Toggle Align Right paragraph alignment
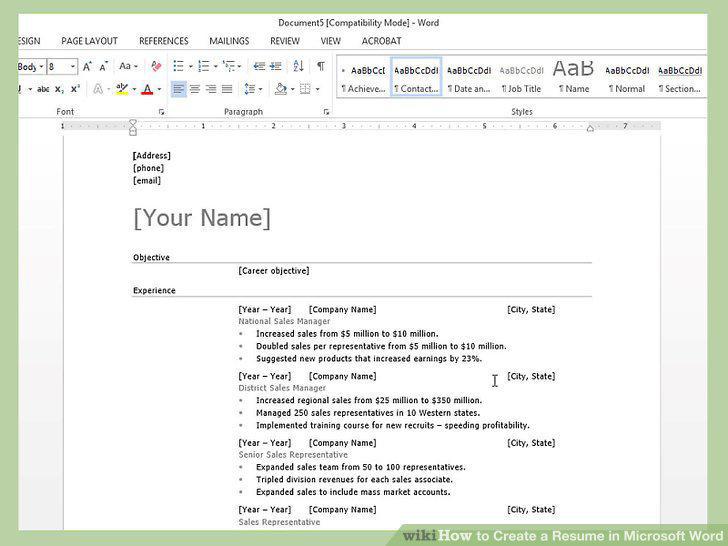 (211, 89)
